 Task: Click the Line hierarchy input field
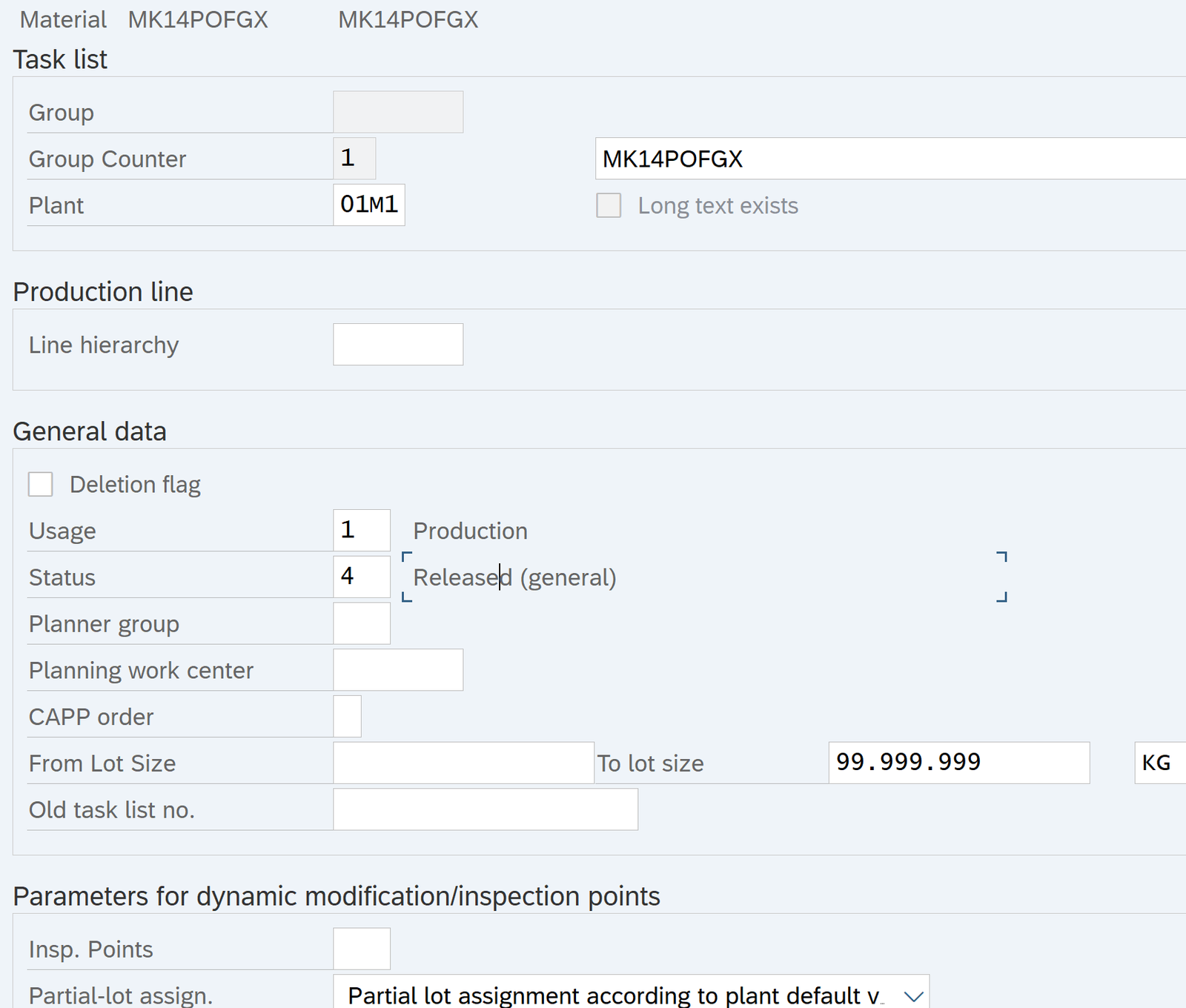(x=398, y=345)
